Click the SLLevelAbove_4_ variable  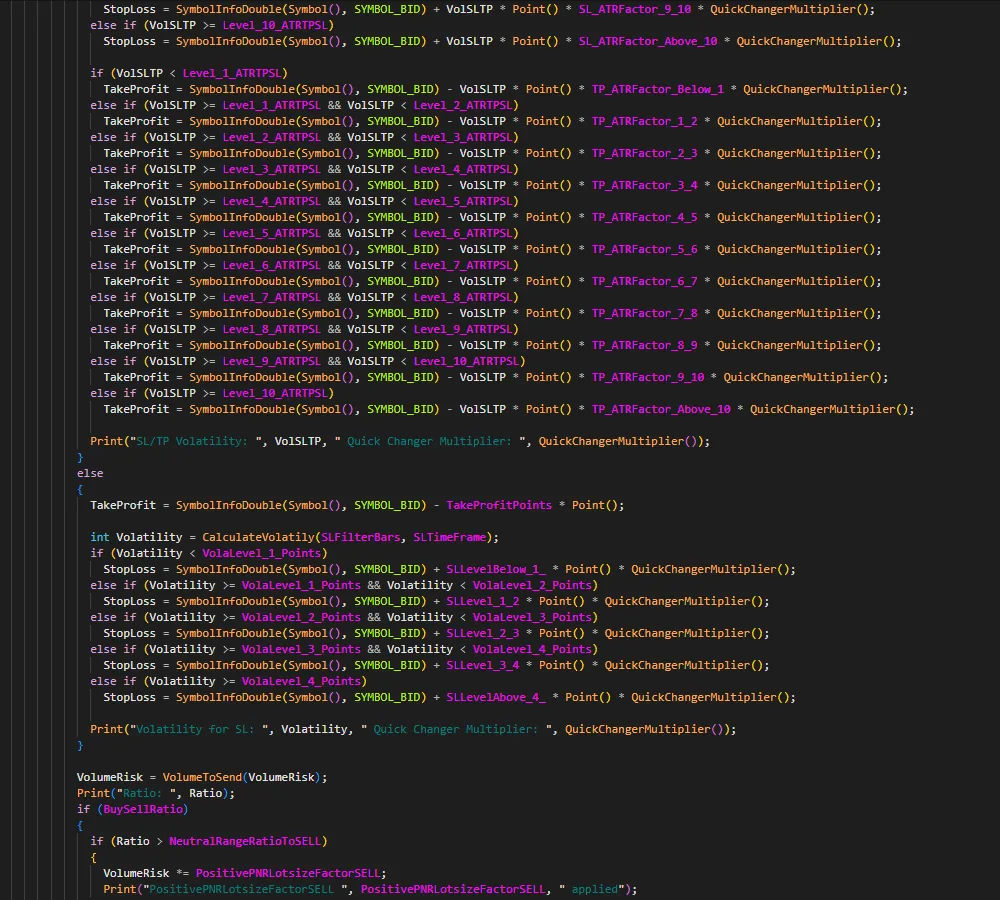pos(495,697)
